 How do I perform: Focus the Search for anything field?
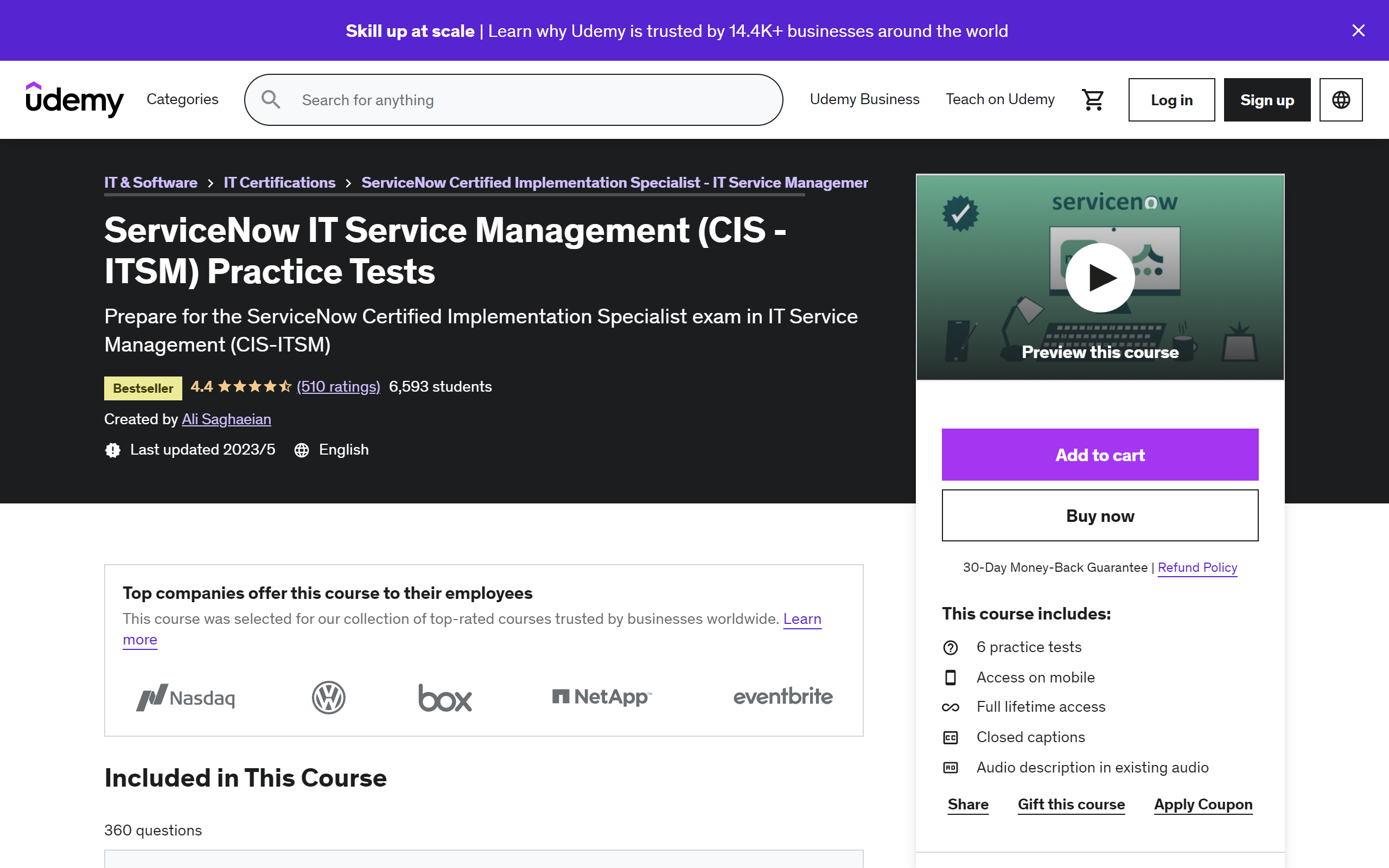(514, 100)
